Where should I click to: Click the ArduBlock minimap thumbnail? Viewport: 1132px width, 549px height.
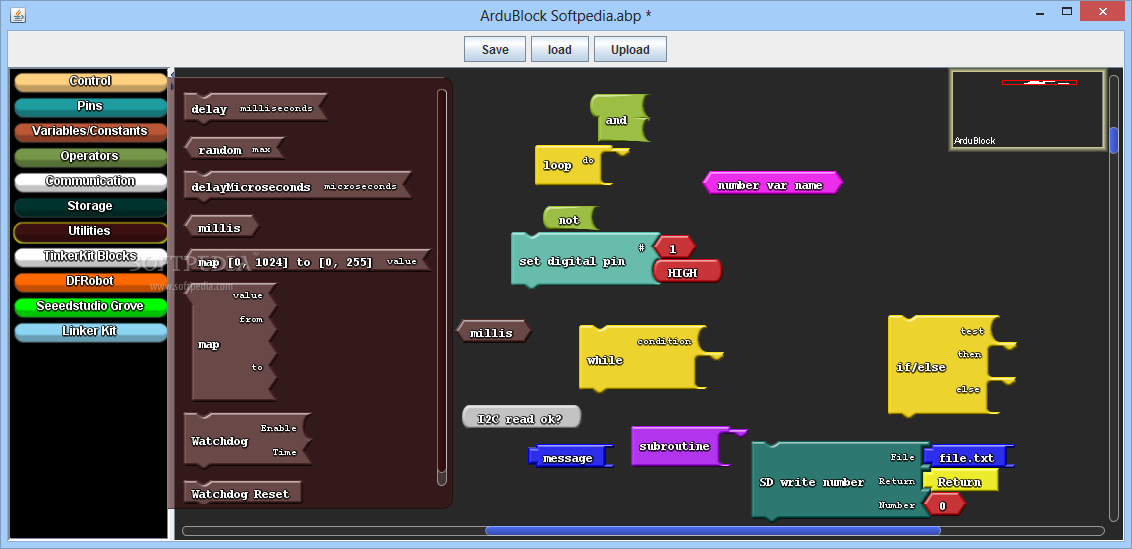click(1027, 109)
